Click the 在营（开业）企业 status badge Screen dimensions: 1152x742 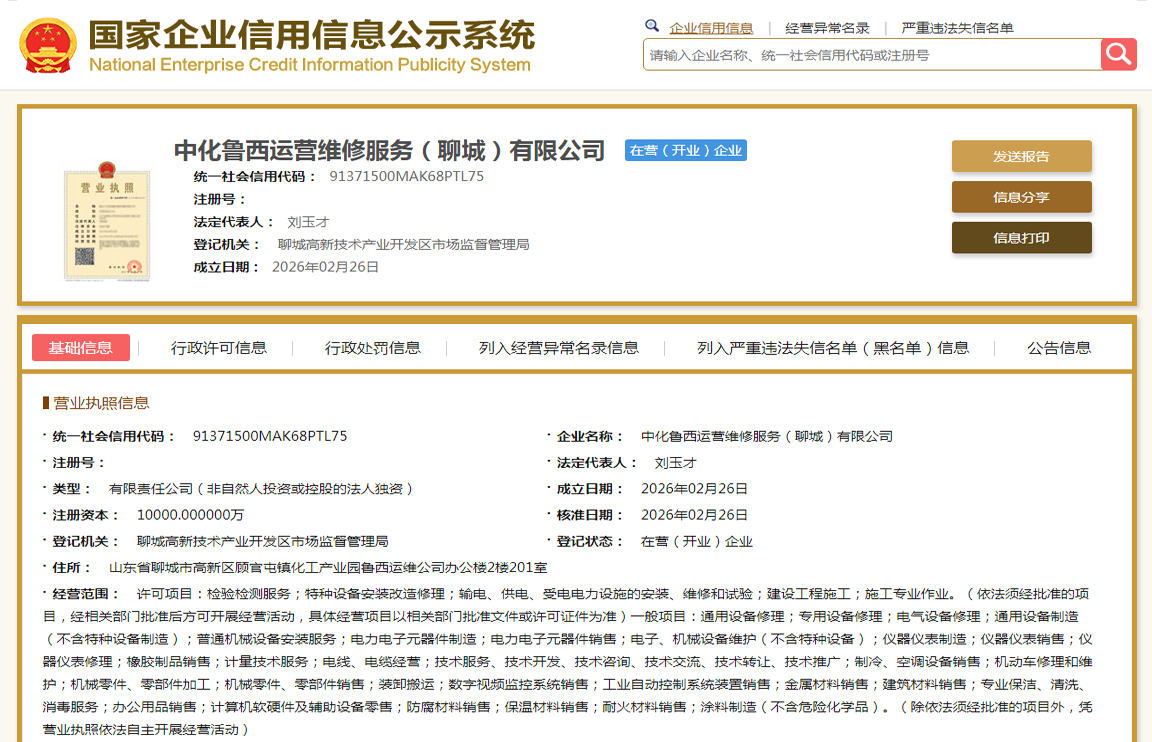685,151
